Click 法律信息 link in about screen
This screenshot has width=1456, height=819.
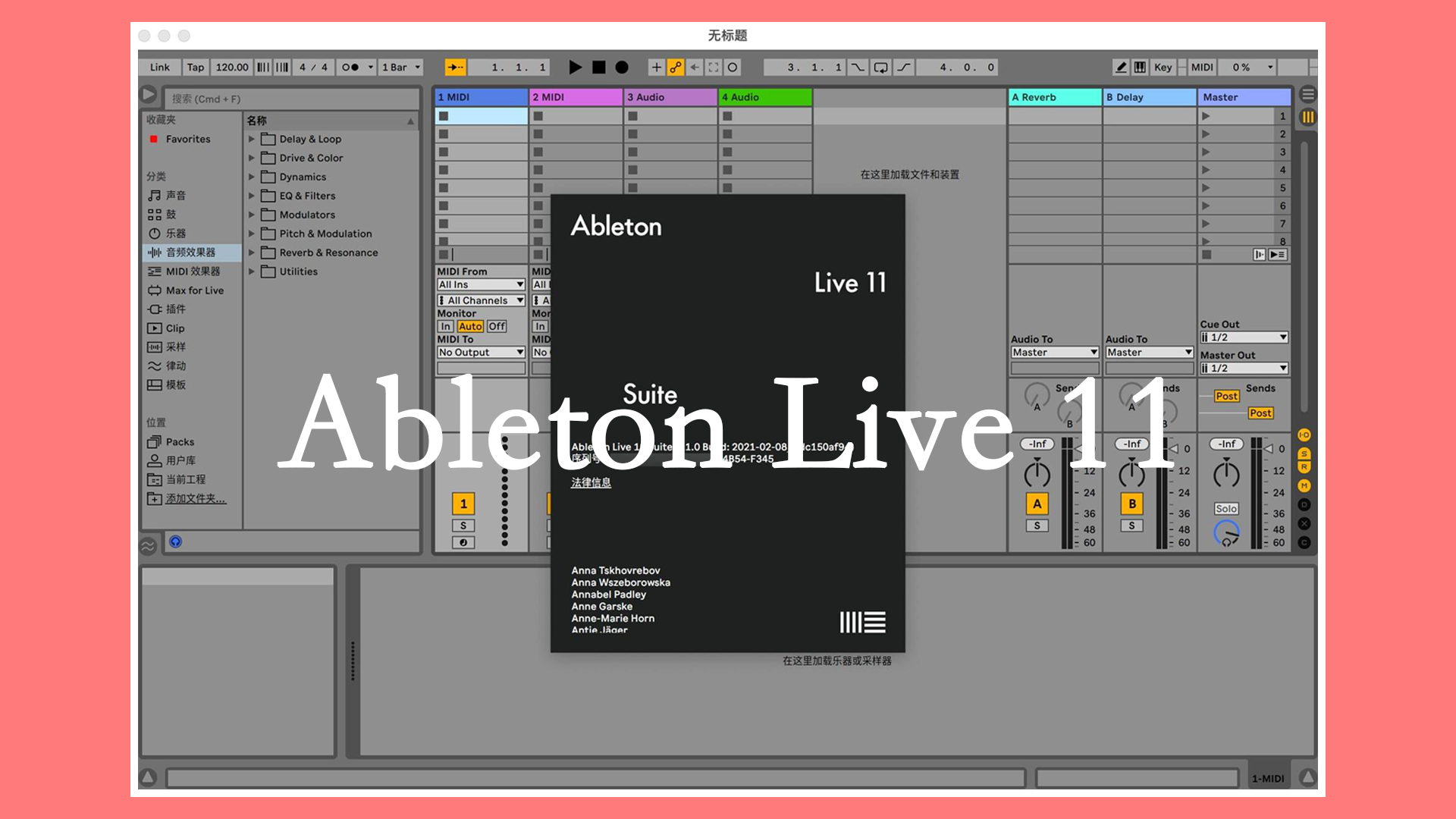point(592,484)
